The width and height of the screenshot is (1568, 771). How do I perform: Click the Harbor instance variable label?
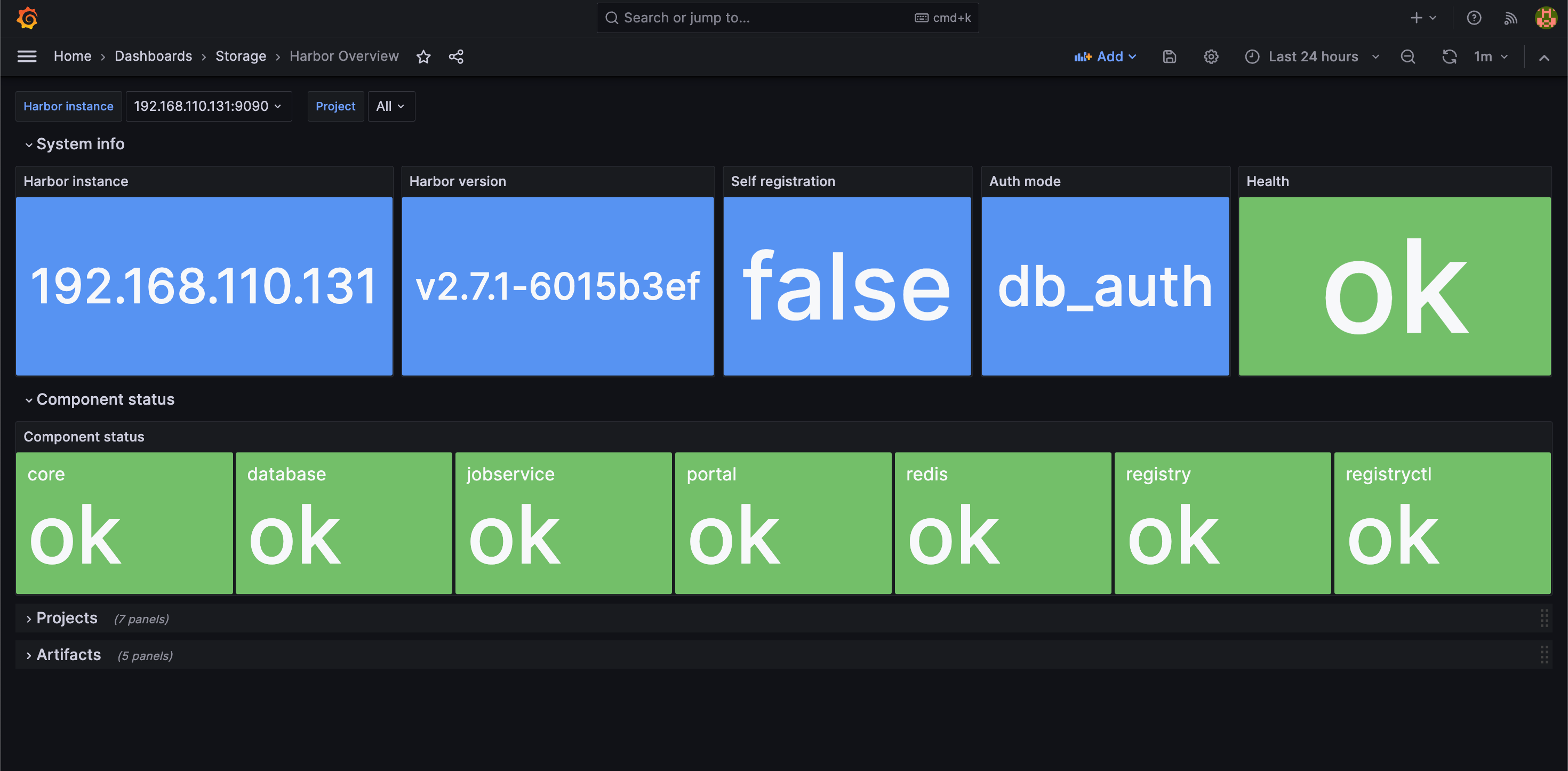point(68,106)
